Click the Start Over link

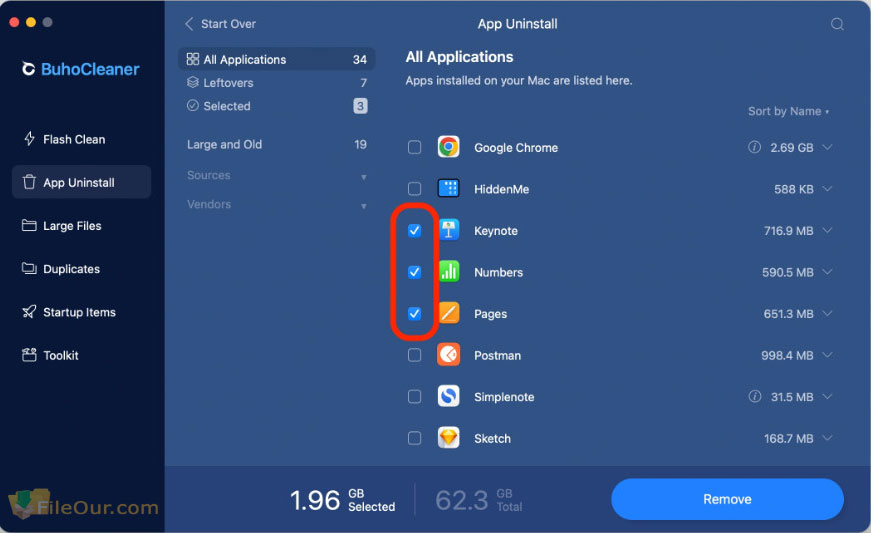[228, 24]
